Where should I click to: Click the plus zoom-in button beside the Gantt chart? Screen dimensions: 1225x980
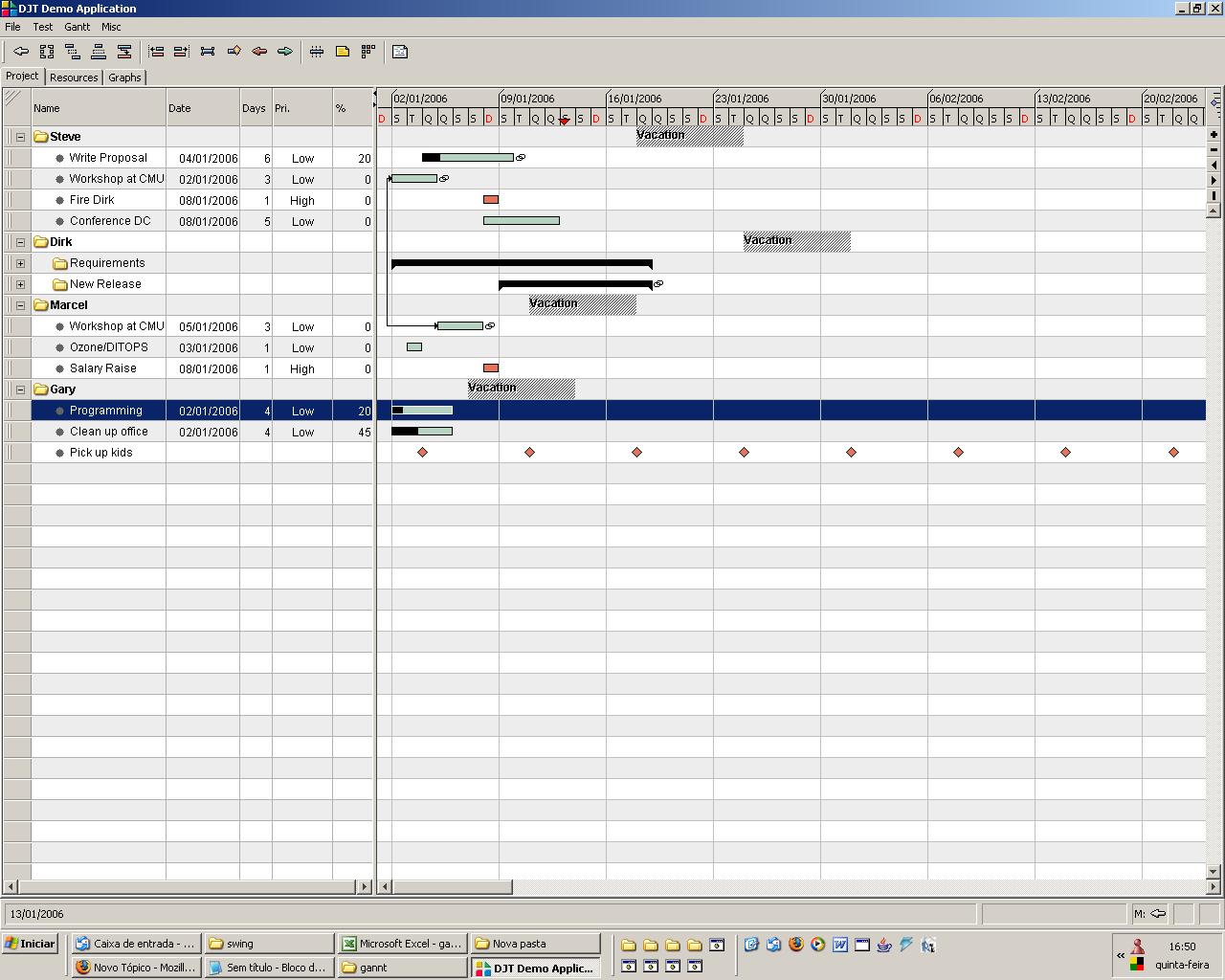[1214, 135]
